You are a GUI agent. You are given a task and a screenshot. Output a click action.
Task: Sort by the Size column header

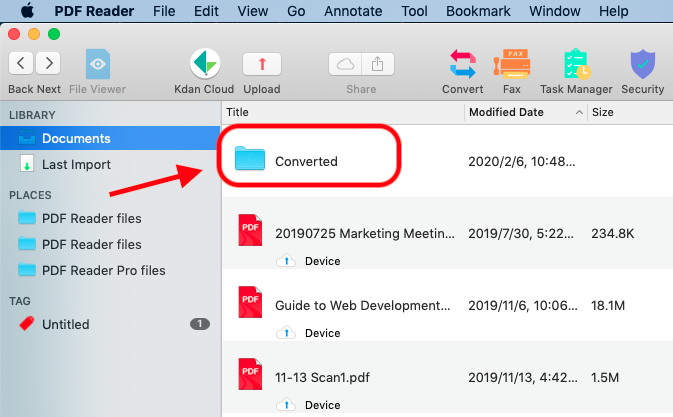[x=603, y=112]
